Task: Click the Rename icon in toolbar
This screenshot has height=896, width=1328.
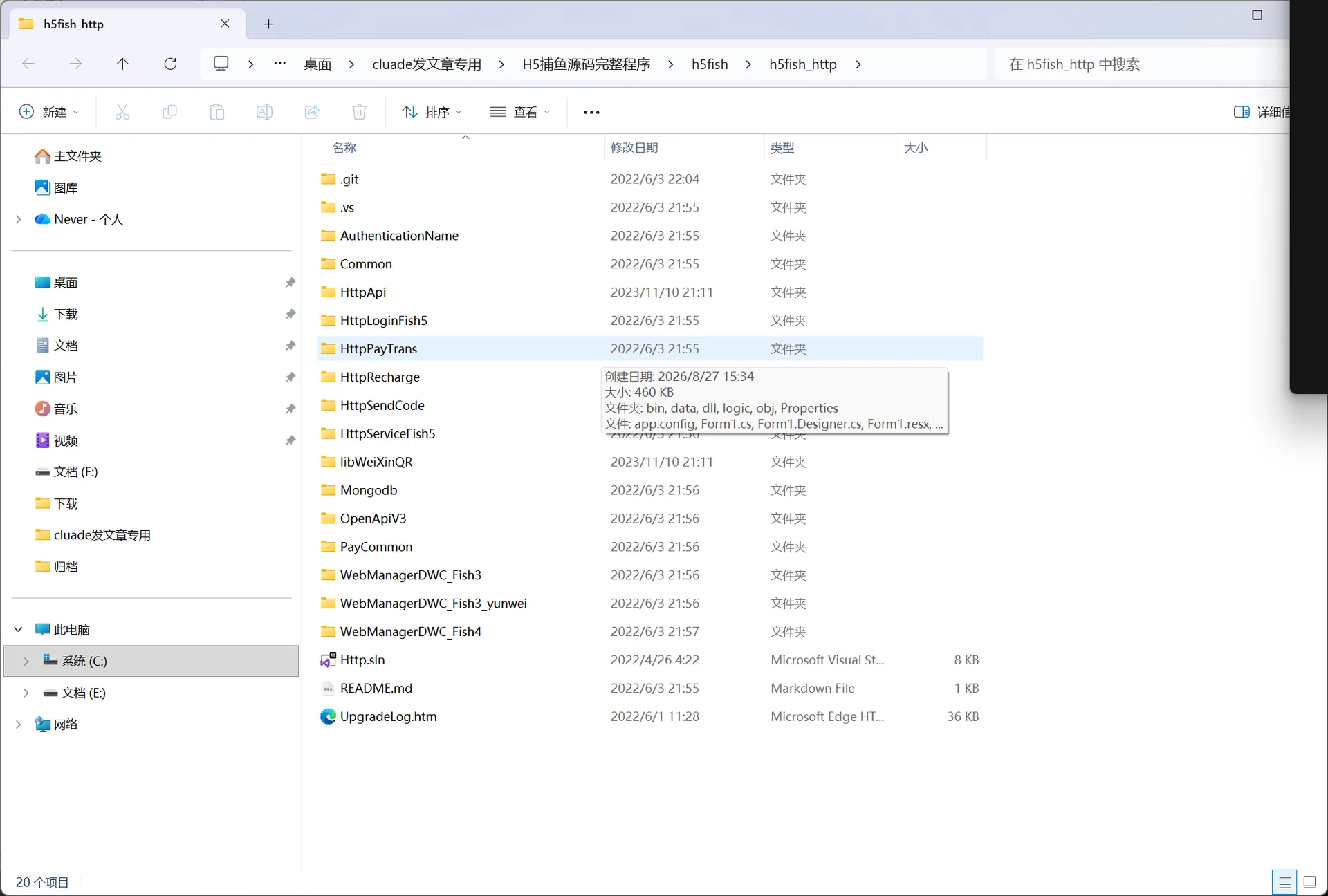Action: click(x=264, y=112)
